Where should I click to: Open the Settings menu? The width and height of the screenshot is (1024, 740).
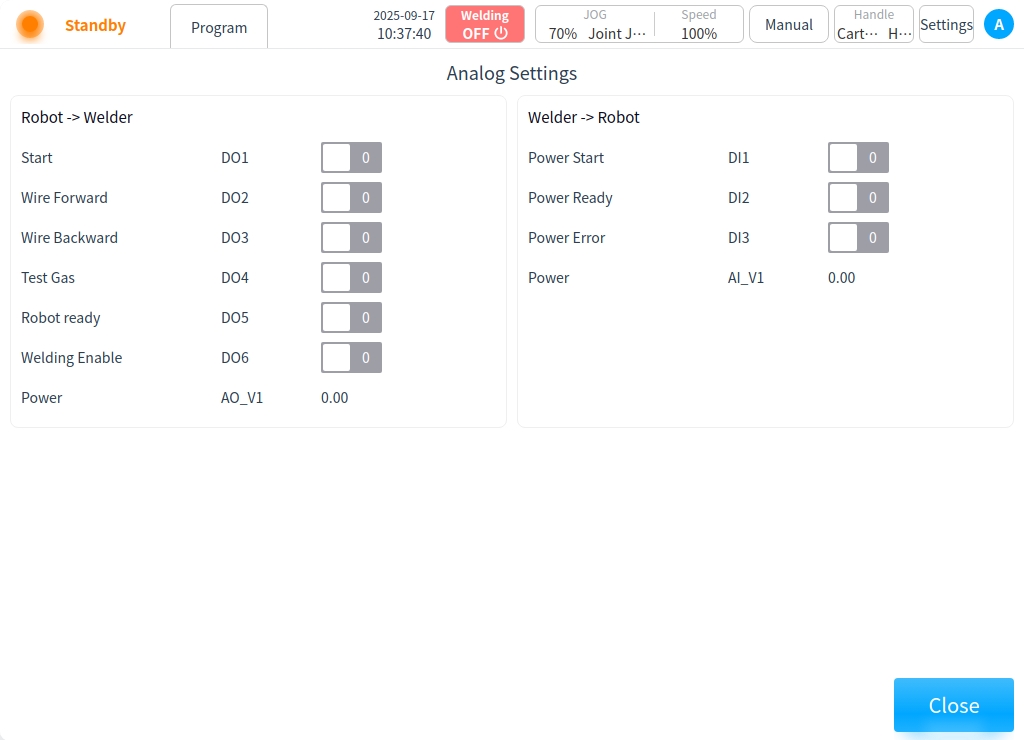946,25
